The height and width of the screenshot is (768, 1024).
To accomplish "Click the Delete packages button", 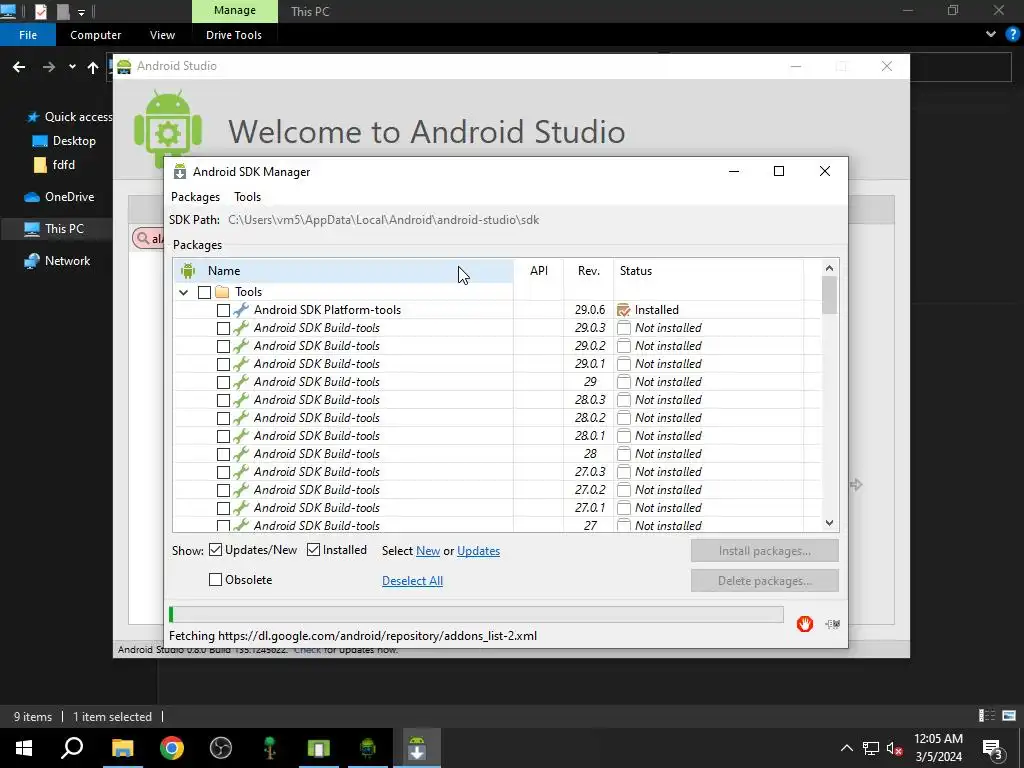I will [765, 581].
